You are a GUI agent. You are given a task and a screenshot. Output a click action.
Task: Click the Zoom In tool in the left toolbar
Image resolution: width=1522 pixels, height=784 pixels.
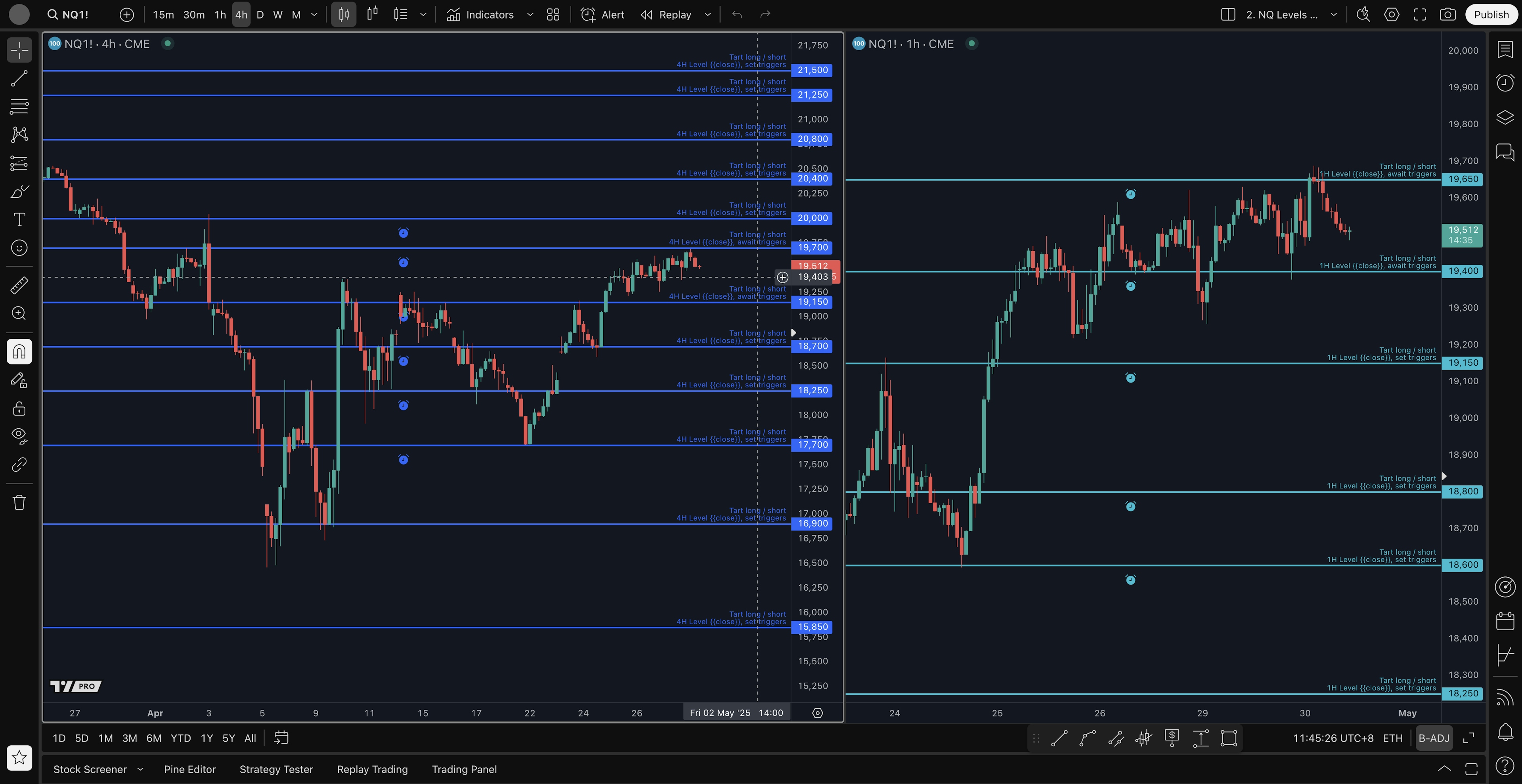(19, 313)
